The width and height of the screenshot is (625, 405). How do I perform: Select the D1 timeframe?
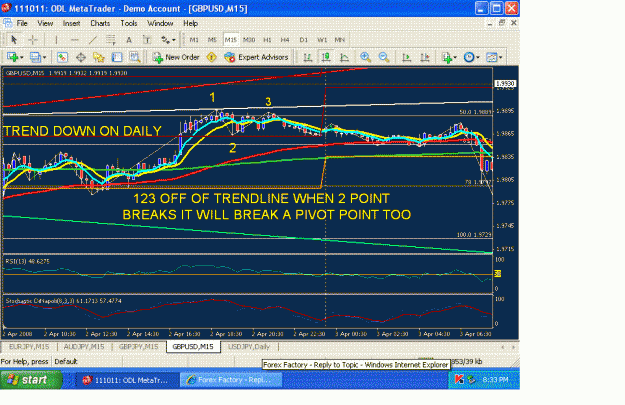pyautogui.click(x=304, y=40)
